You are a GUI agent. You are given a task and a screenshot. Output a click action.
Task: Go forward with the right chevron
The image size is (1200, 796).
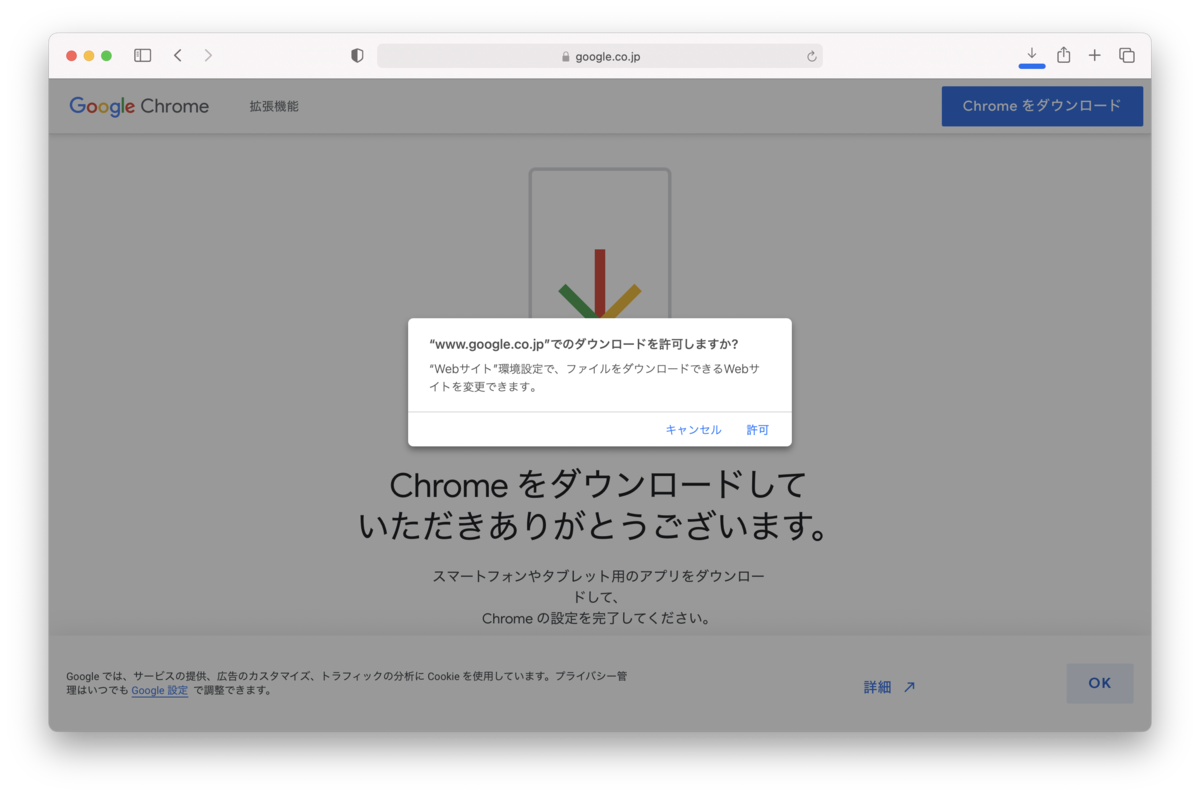click(208, 56)
